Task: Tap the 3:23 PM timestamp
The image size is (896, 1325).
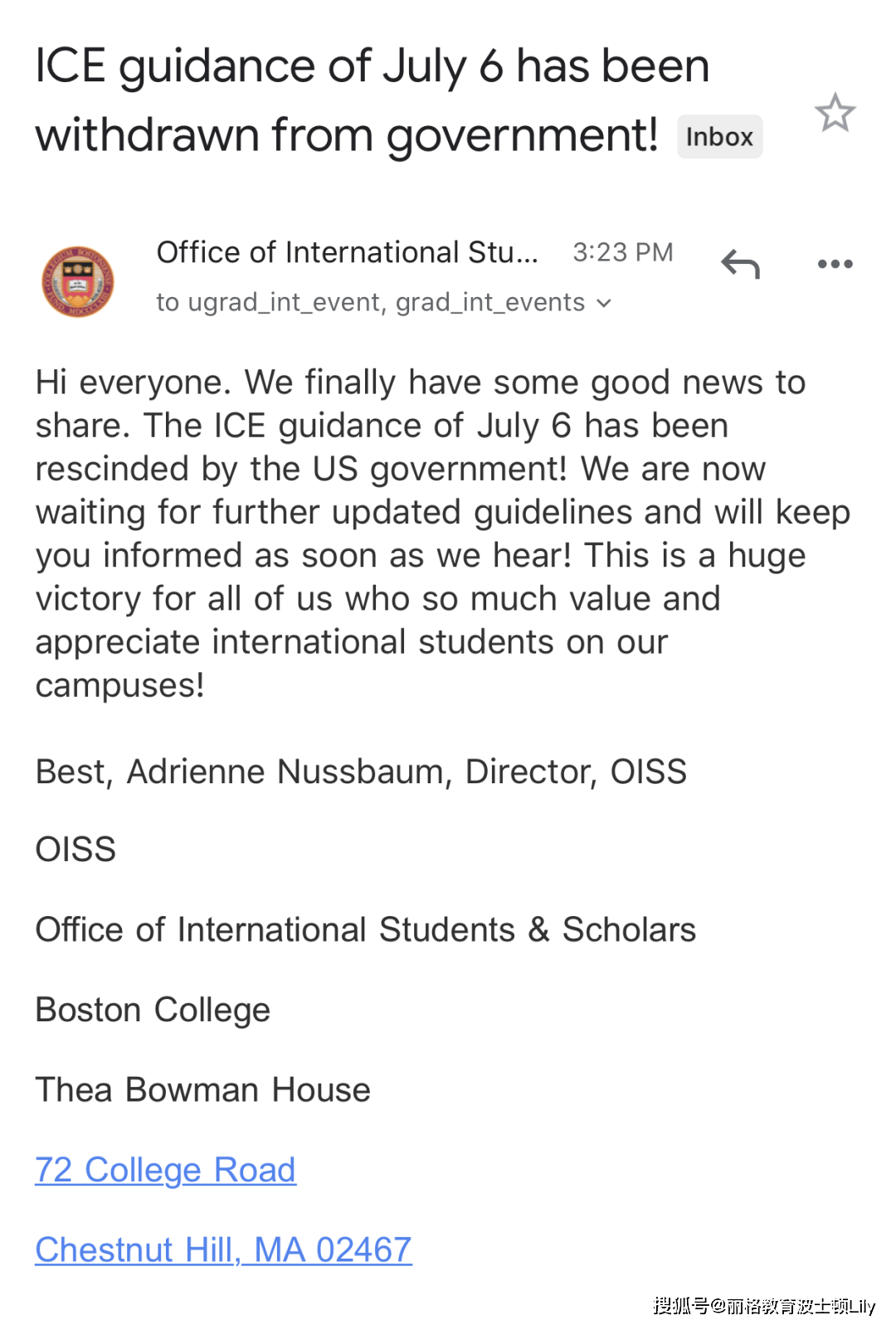Action: 623,252
